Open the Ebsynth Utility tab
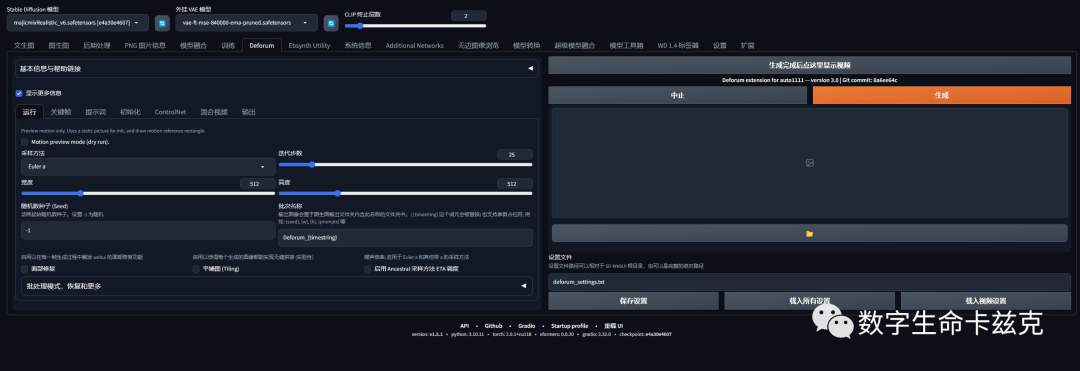 coord(309,45)
